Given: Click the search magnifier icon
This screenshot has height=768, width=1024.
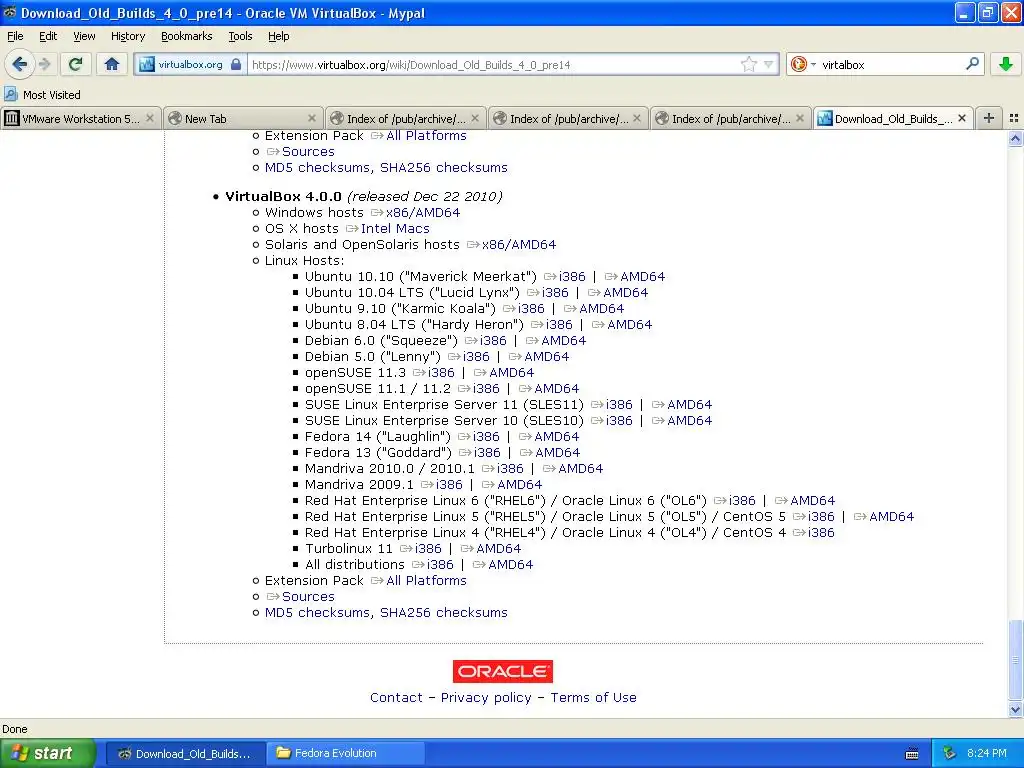Looking at the screenshot, I should (972, 64).
